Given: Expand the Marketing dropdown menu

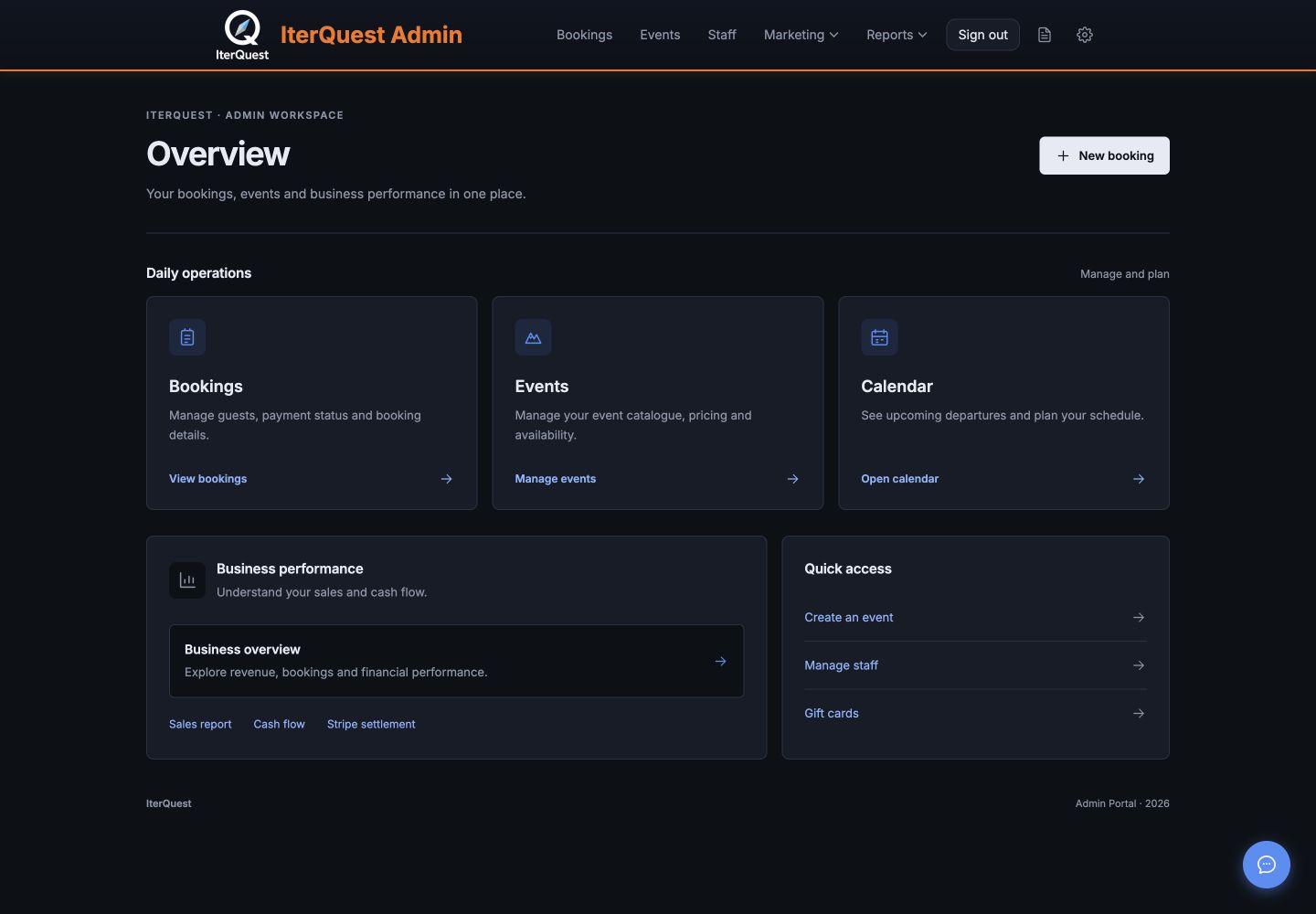Looking at the screenshot, I should 801,35.
